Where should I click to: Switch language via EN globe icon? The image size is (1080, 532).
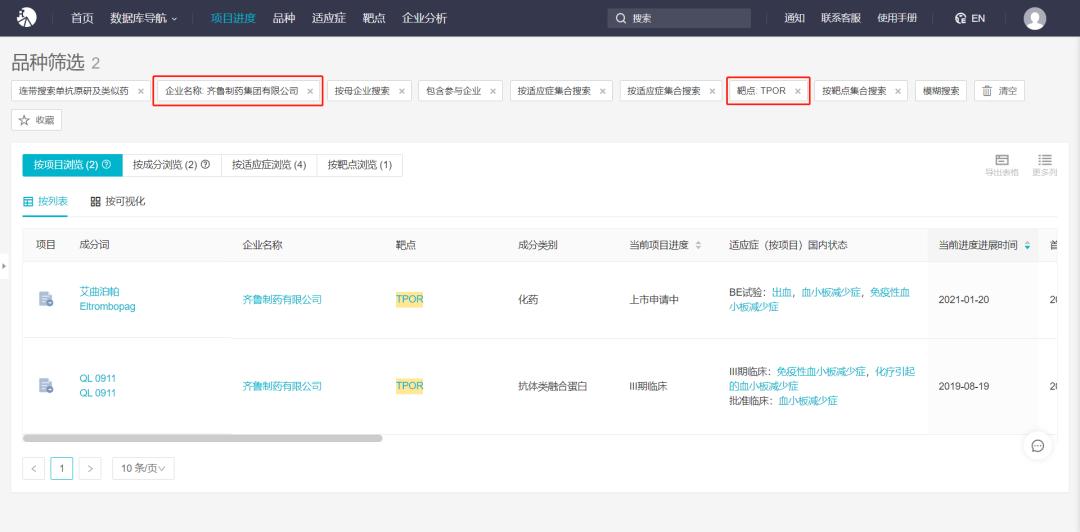[970, 18]
